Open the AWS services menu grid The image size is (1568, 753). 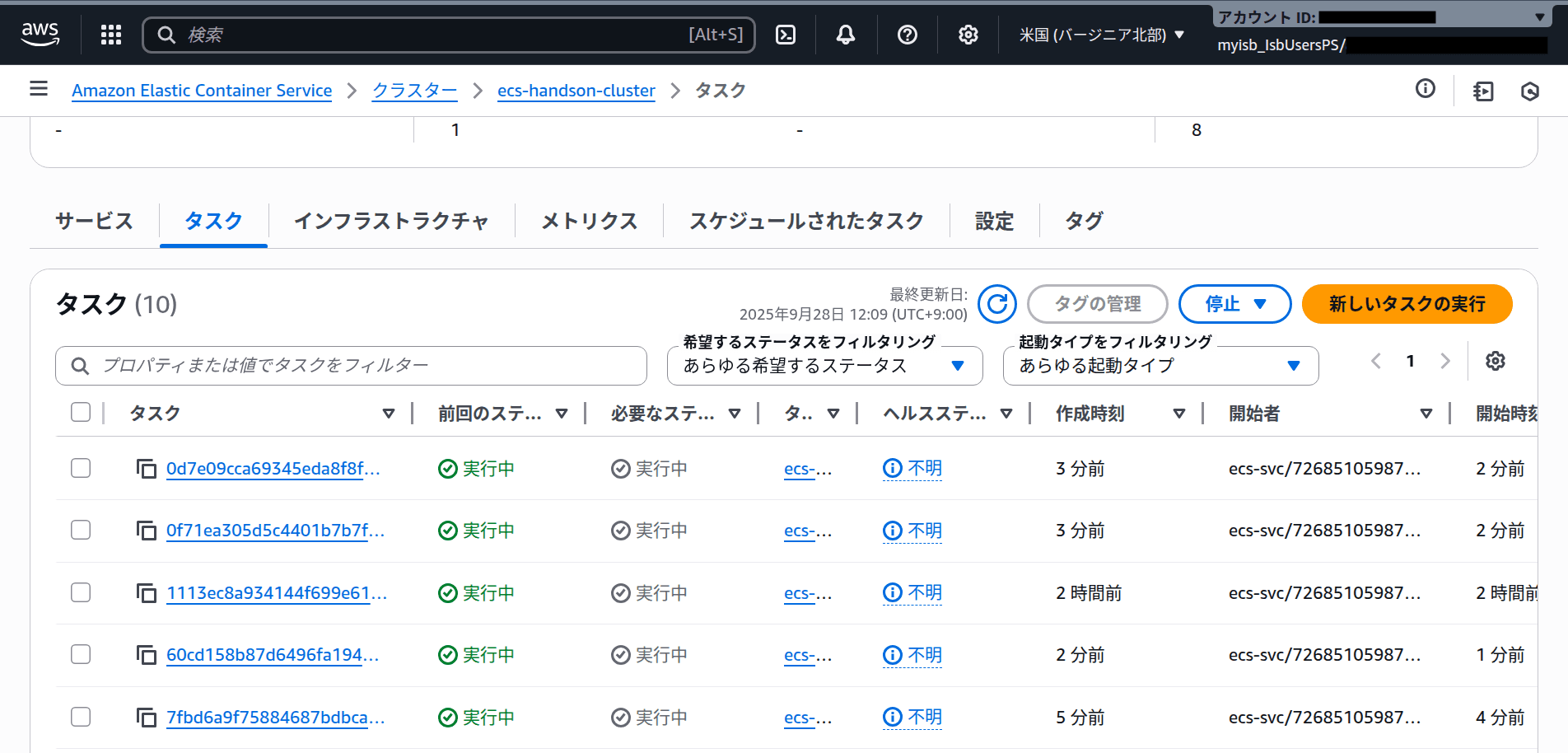coord(110,35)
